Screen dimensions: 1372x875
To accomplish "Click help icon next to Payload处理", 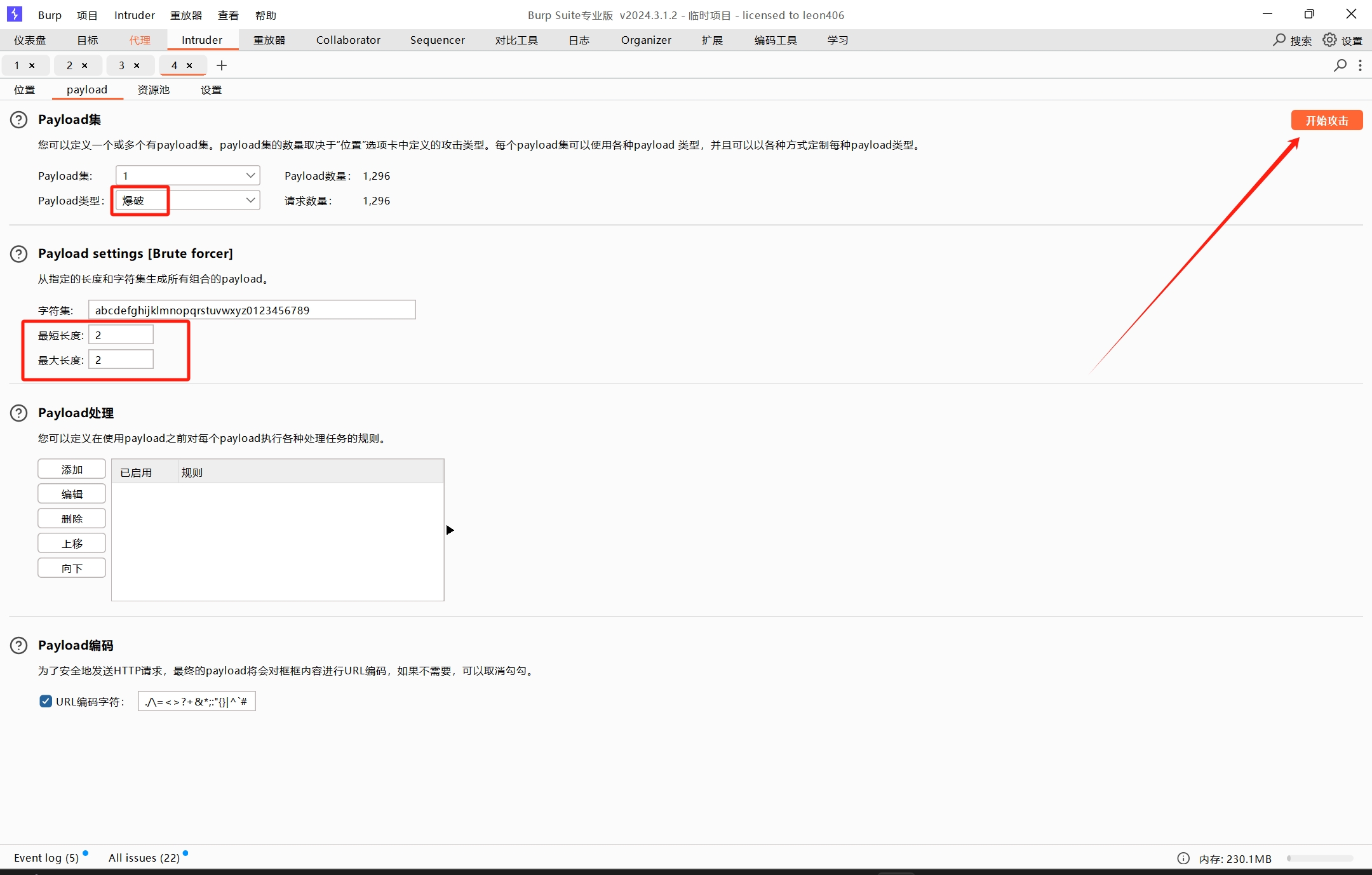I will pos(19,413).
